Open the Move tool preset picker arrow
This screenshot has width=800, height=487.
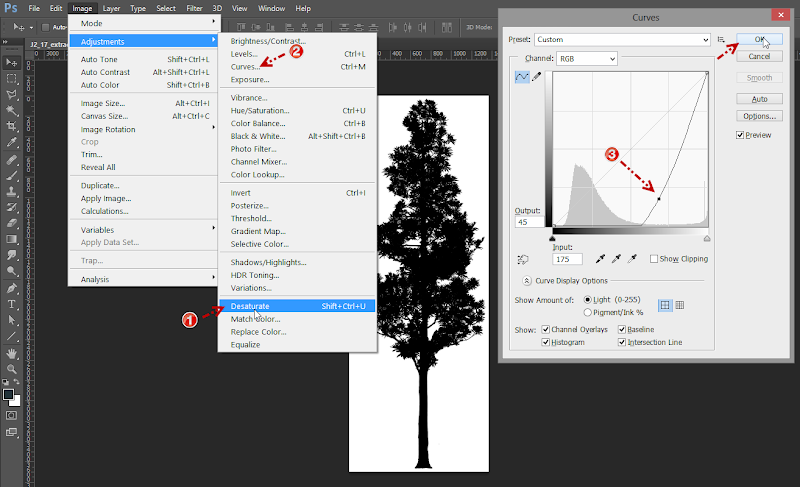point(31,28)
